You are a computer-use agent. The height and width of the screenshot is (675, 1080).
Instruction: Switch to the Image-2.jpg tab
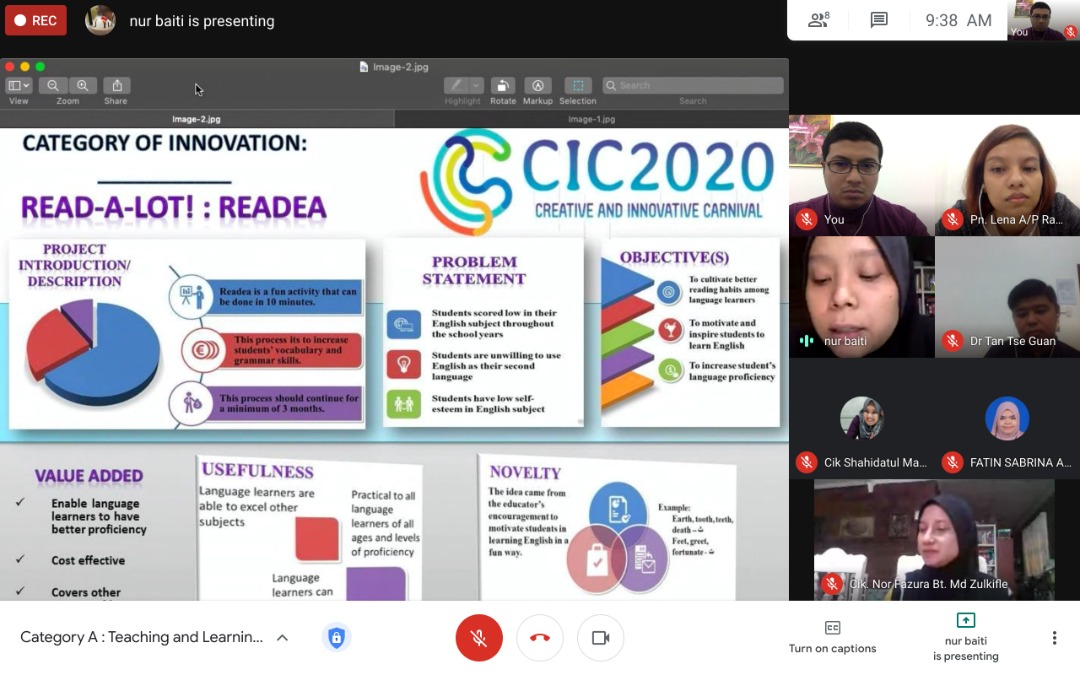[196, 119]
